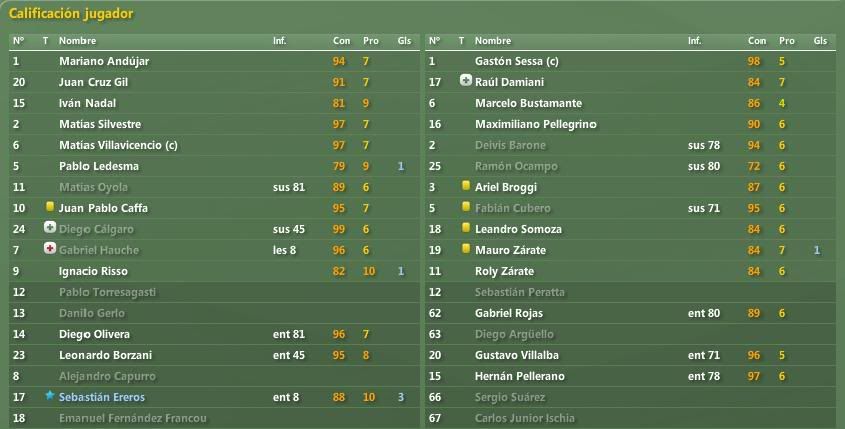Select Sebastián Ereros player name
Viewport: 845px width, 429px height.
[102, 397]
